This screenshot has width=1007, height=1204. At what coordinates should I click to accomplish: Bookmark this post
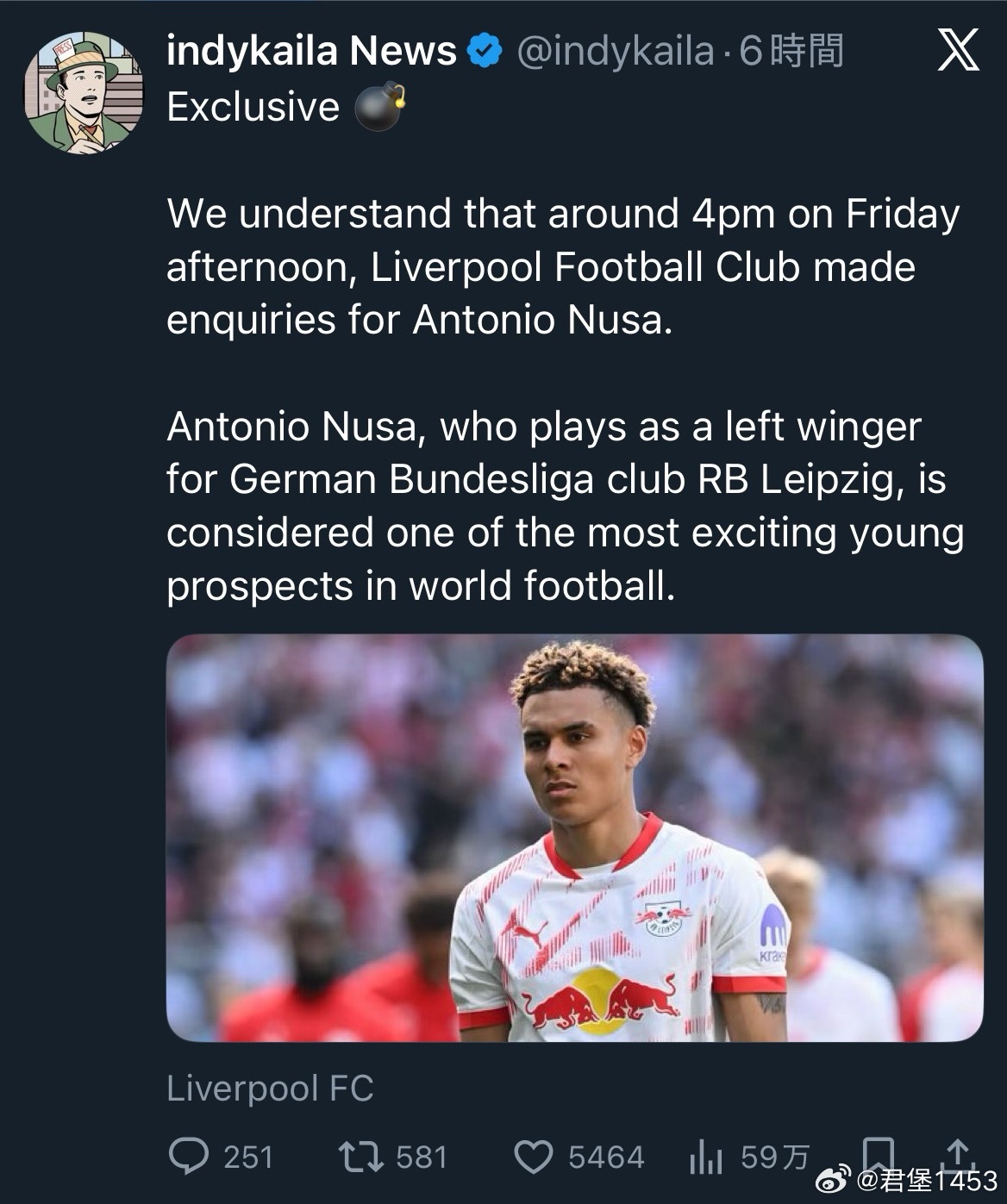878,1151
